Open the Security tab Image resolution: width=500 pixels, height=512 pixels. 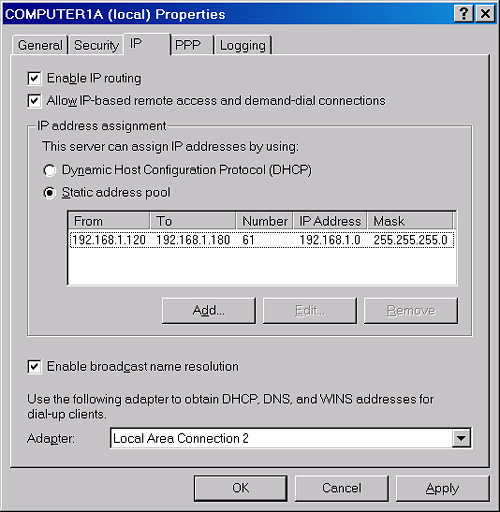[x=96, y=45]
